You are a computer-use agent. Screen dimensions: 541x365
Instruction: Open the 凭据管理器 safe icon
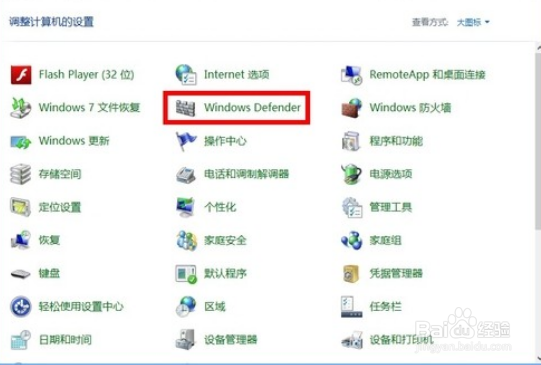tap(351, 274)
